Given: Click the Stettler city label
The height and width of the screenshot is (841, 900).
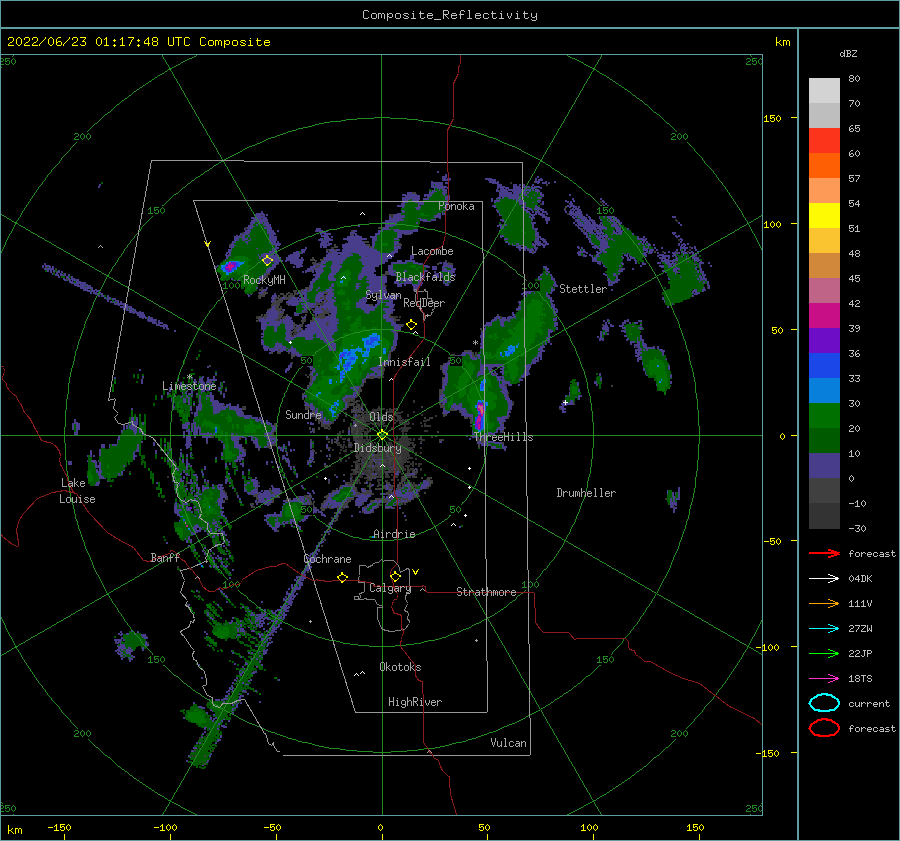Looking at the screenshot, I should pyautogui.click(x=583, y=289).
